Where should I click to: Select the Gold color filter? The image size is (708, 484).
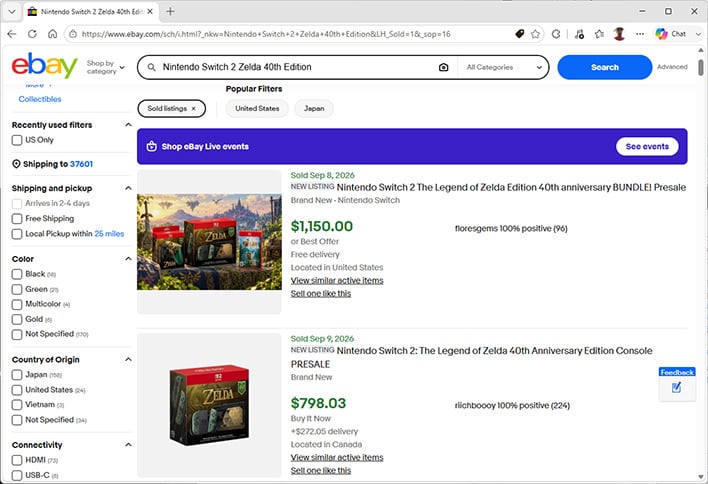pos(17,319)
